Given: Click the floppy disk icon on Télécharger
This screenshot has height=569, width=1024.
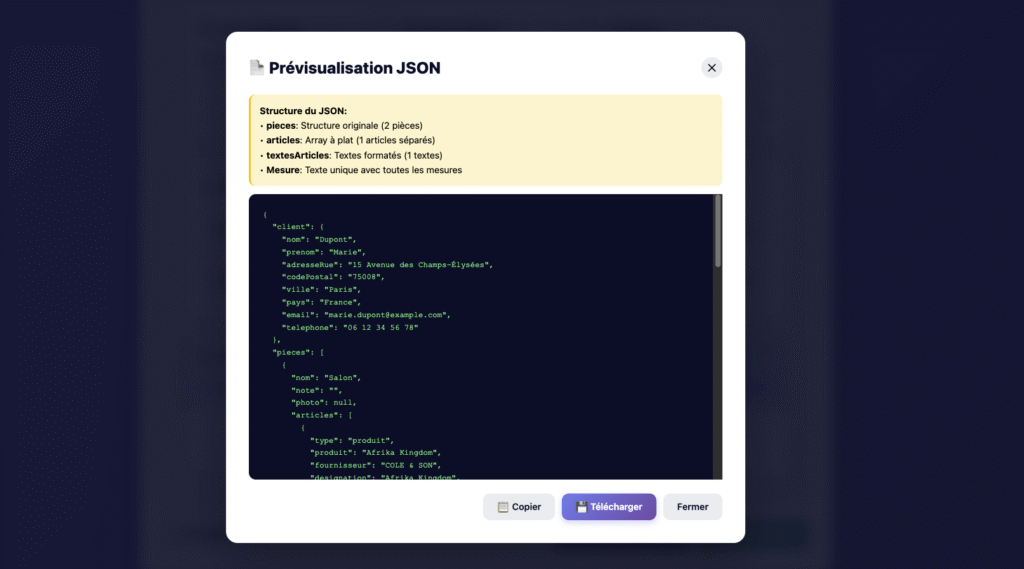Looking at the screenshot, I should tap(581, 507).
